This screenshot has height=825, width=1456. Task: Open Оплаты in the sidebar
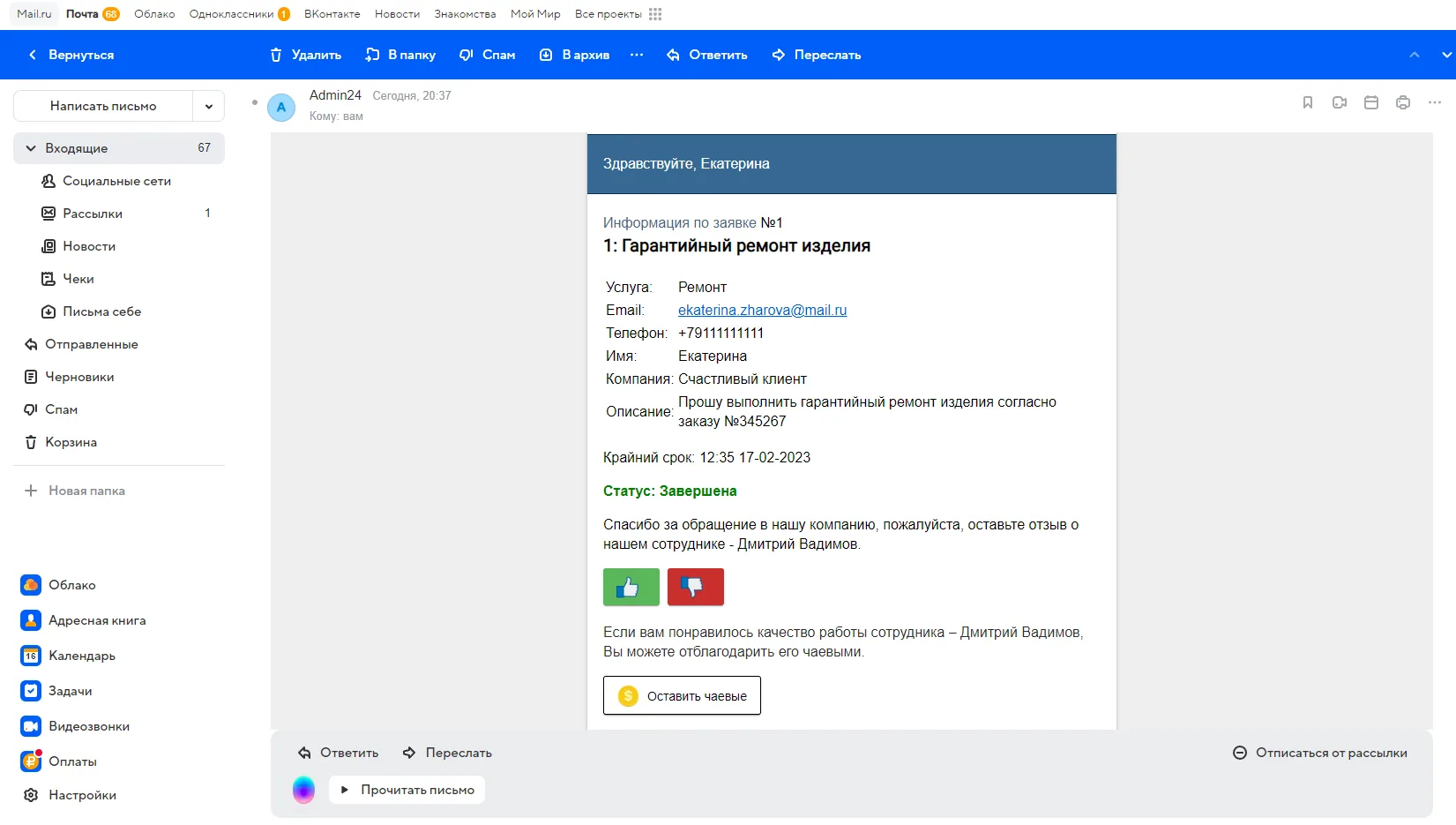click(59, 761)
